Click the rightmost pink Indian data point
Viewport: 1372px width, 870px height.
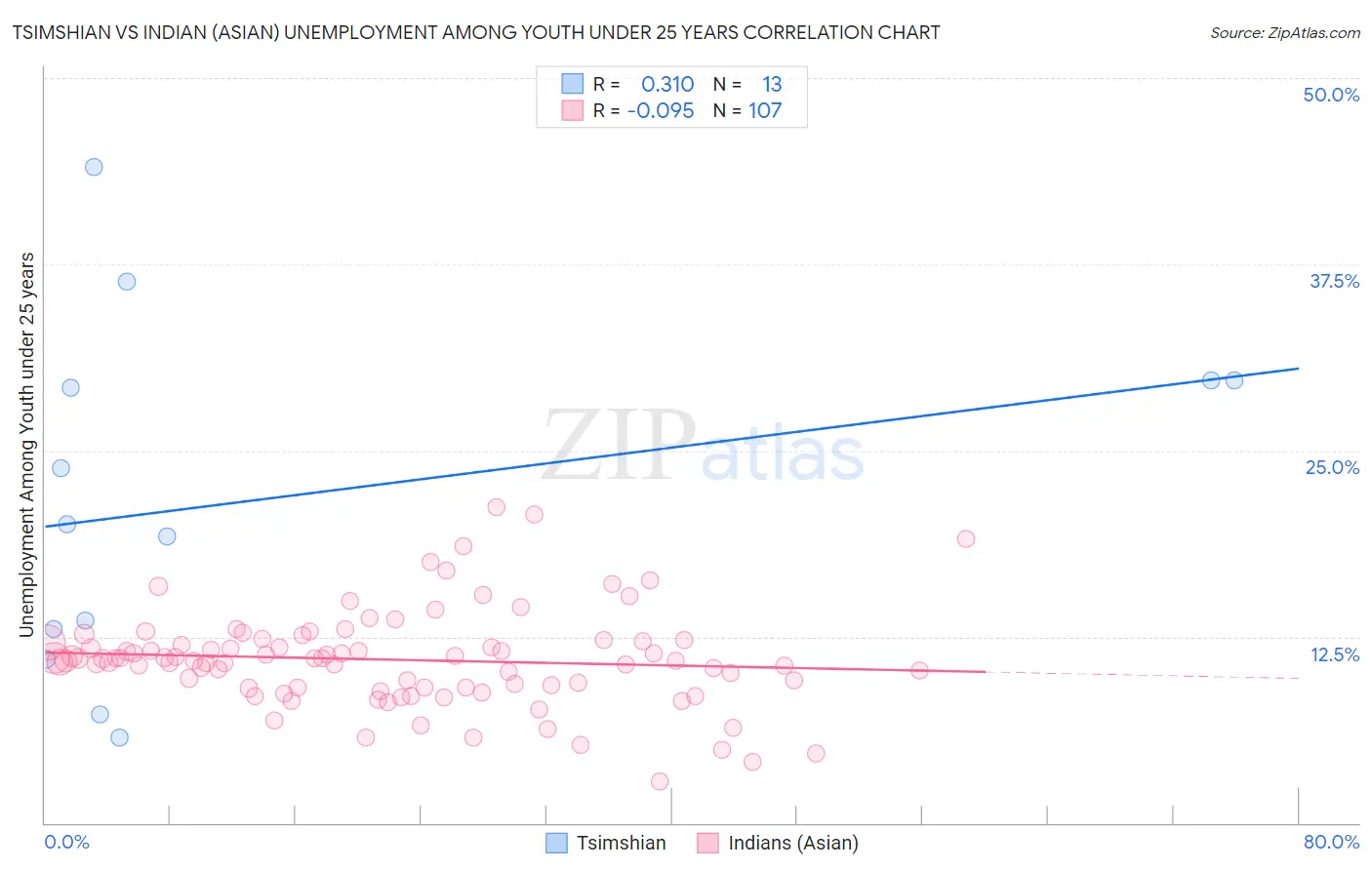pyautogui.click(x=966, y=538)
